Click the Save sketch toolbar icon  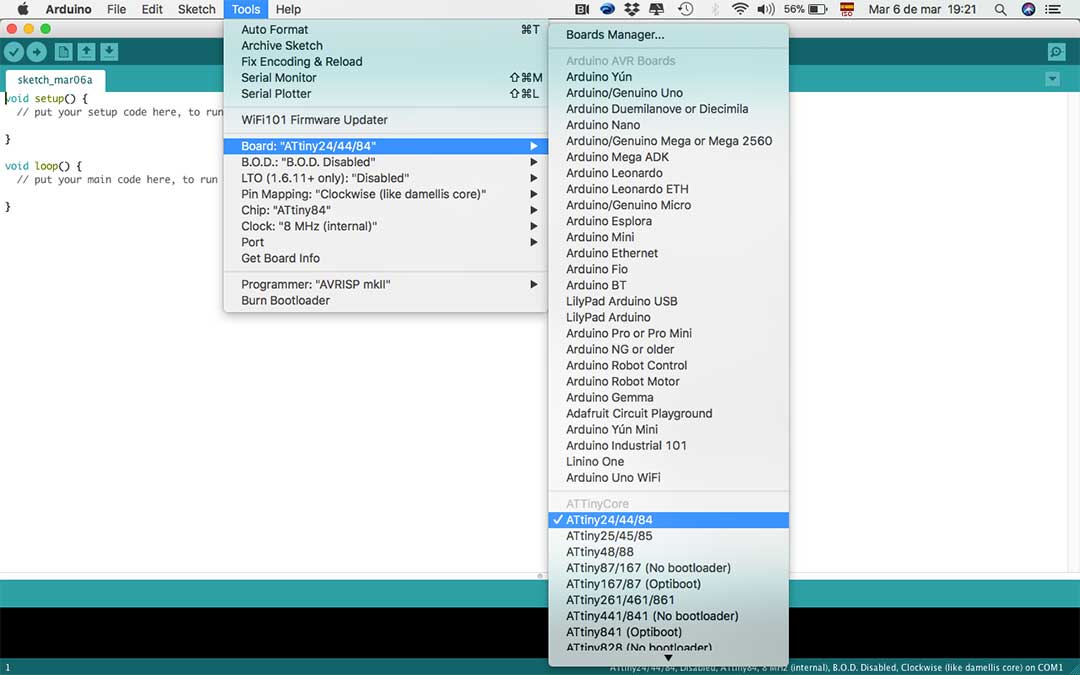pyautogui.click(x=109, y=52)
